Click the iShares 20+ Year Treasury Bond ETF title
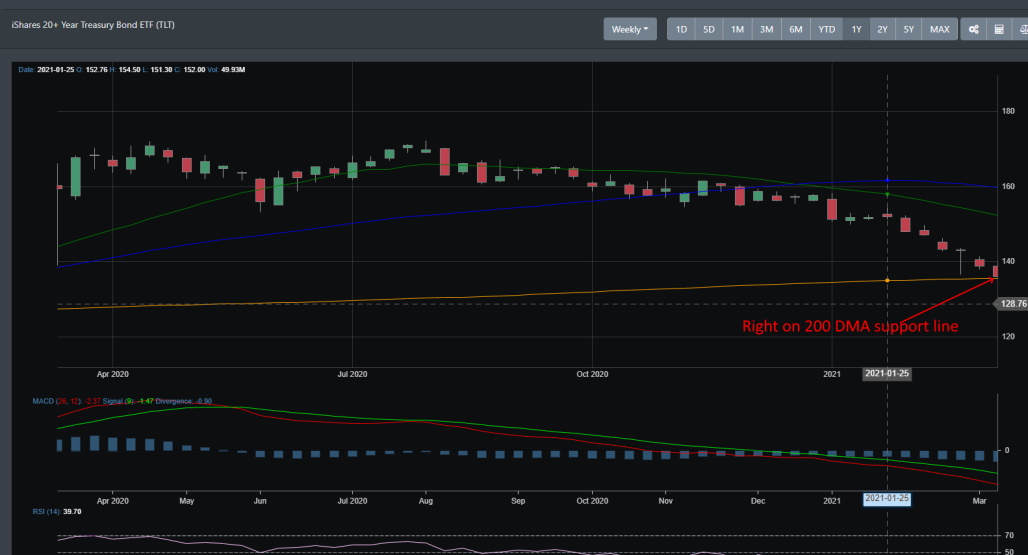 coord(93,25)
